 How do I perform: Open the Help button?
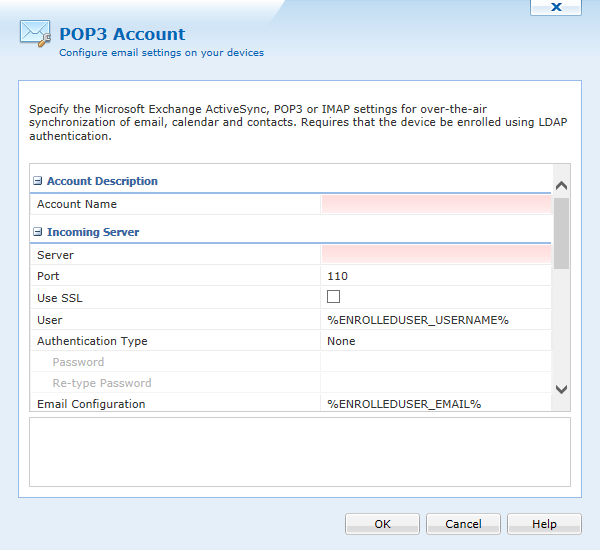pos(544,524)
